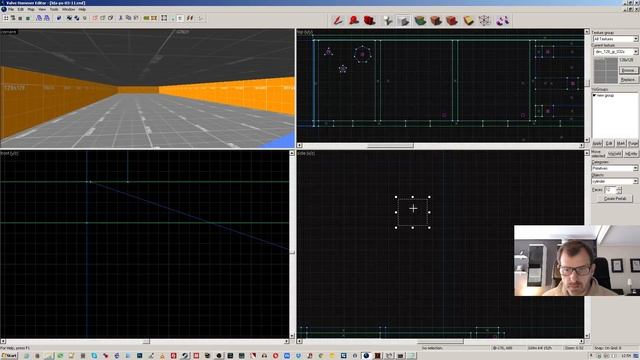Click the Create Prefab button
Viewport: 640px width, 360px height.
pos(615,199)
